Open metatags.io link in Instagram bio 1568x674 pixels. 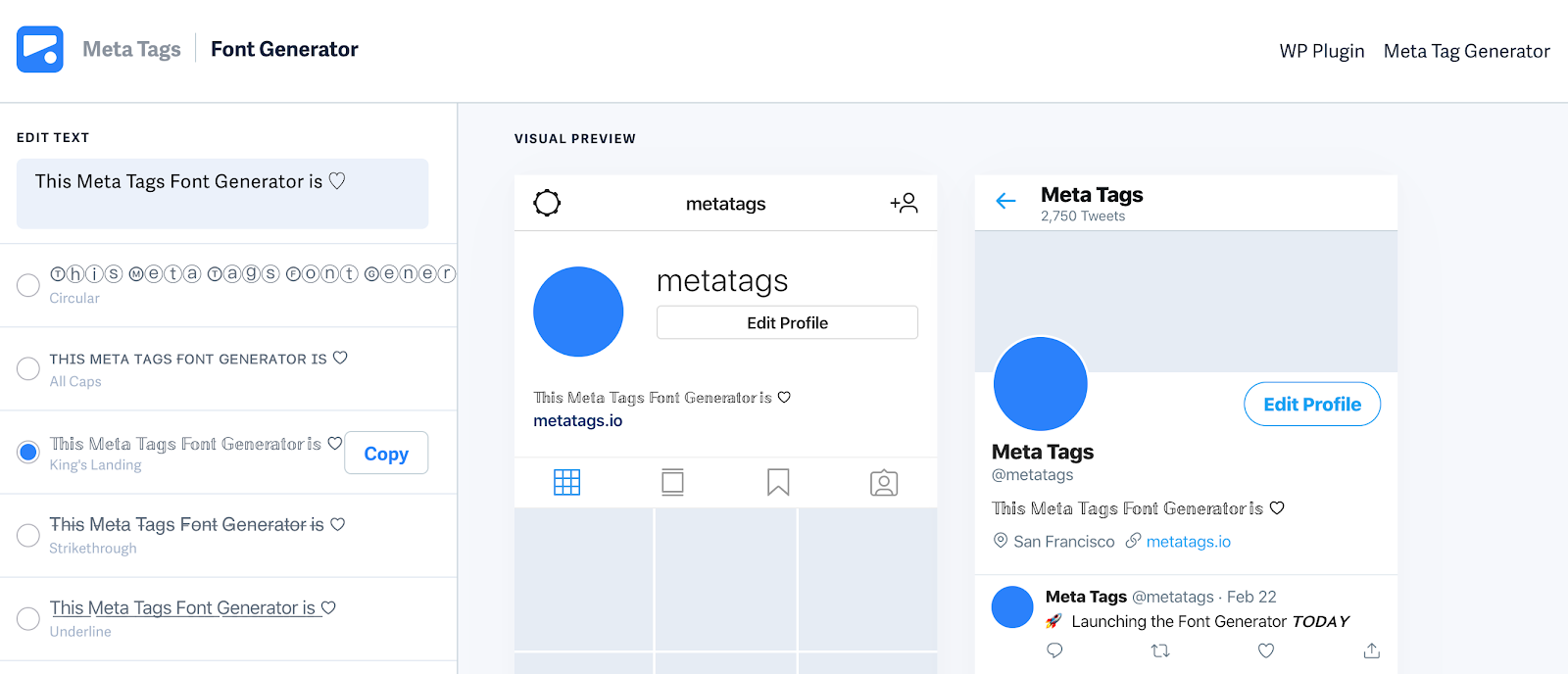(x=578, y=420)
